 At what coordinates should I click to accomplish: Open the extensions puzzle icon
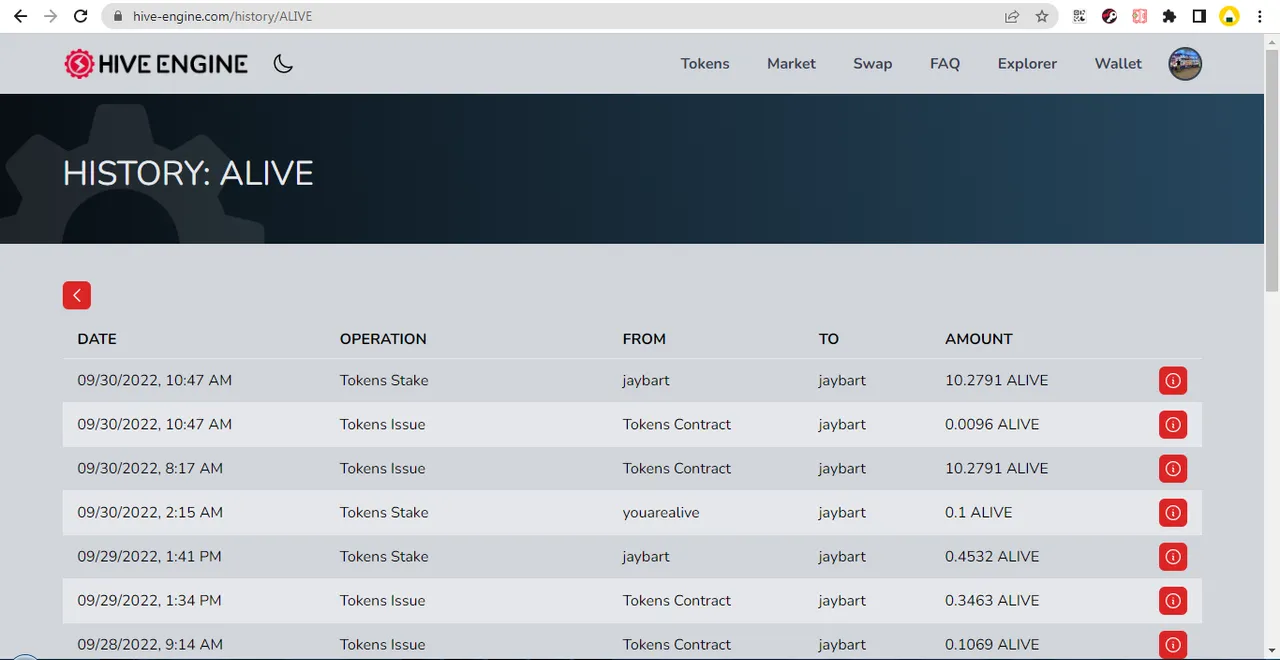(1169, 16)
